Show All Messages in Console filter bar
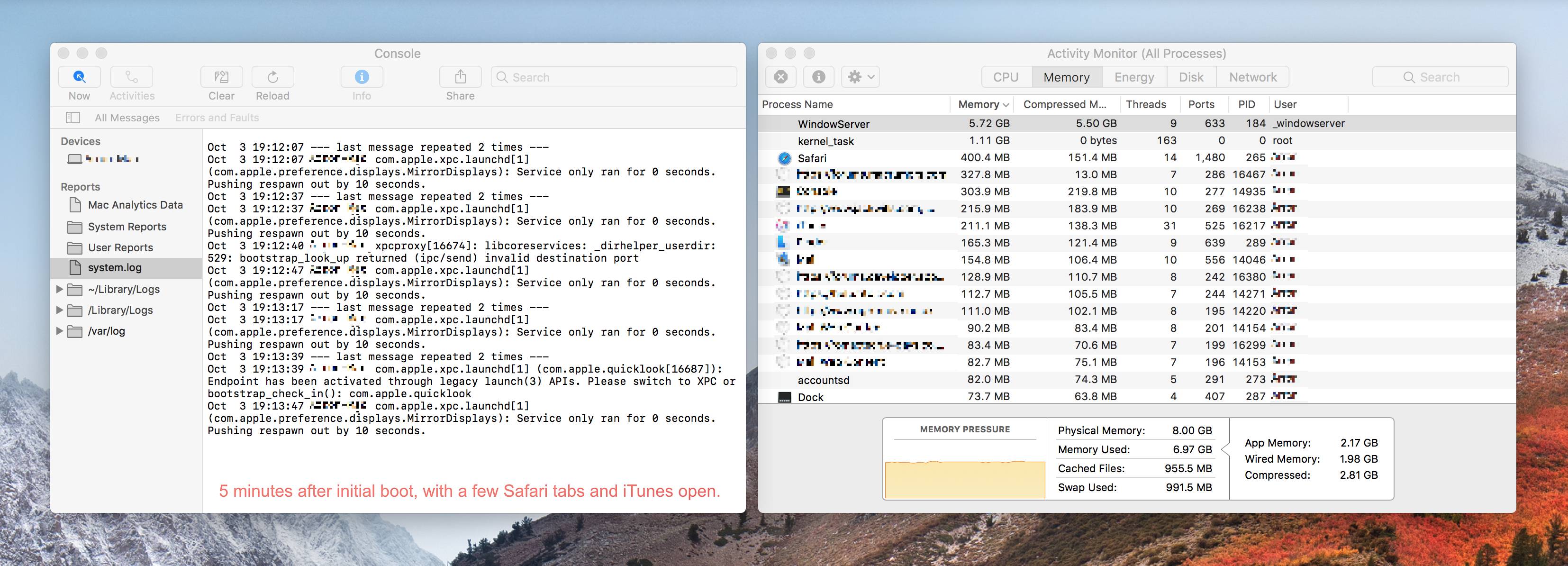Screen dimensions: 1568x566 (x=127, y=118)
